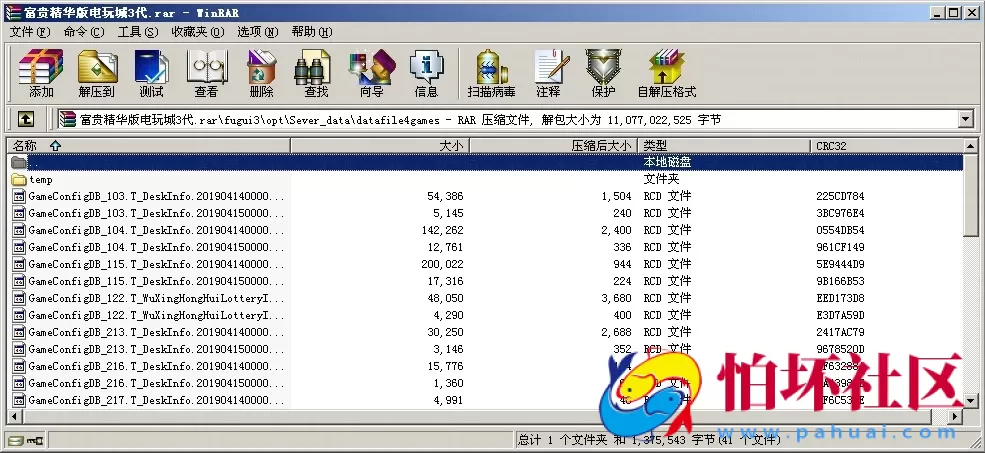Go up one folder level button
Image resolution: width=985 pixels, height=453 pixels.
pyautogui.click(x=26, y=119)
